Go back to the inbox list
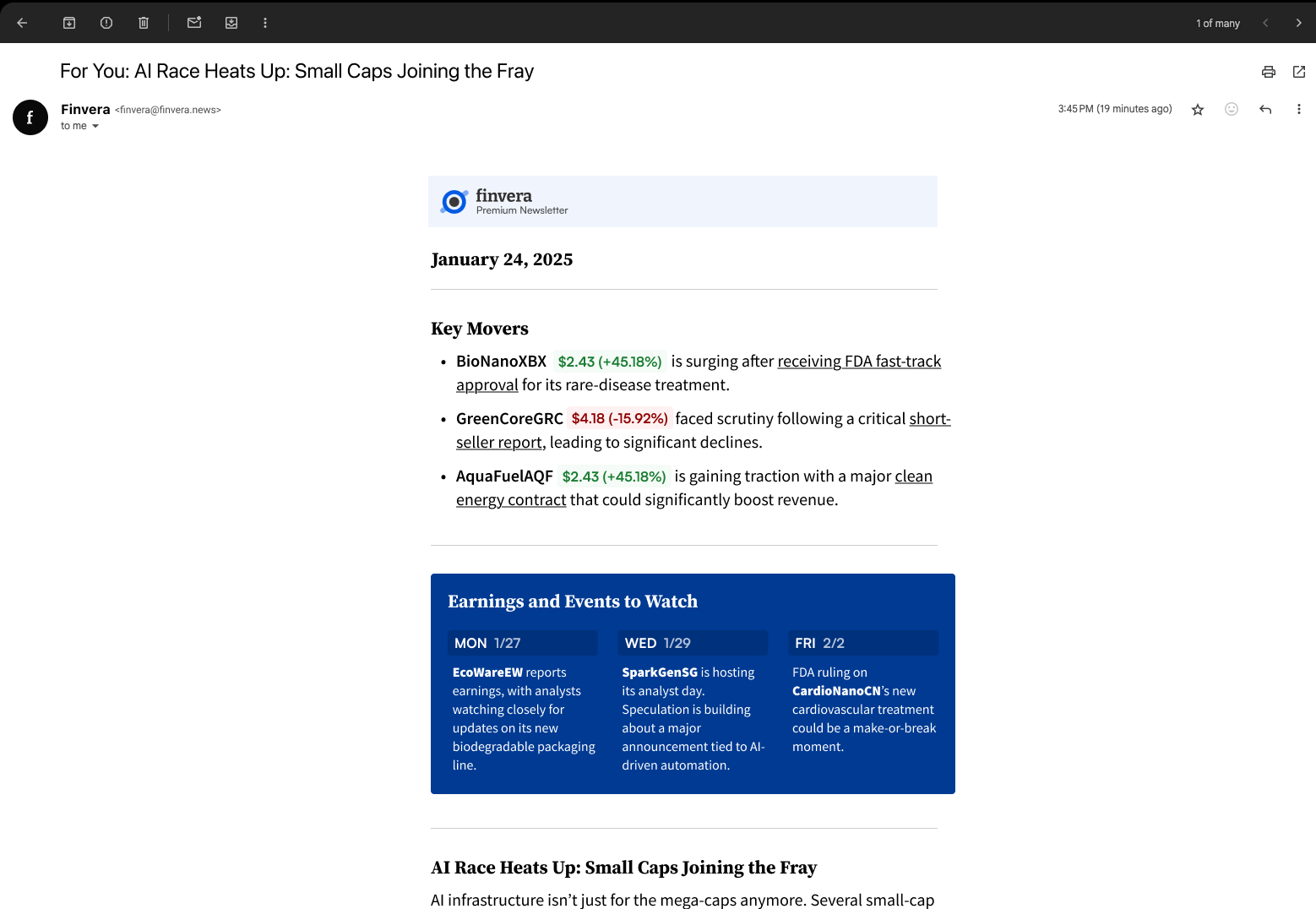 click(x=23, y=23)
